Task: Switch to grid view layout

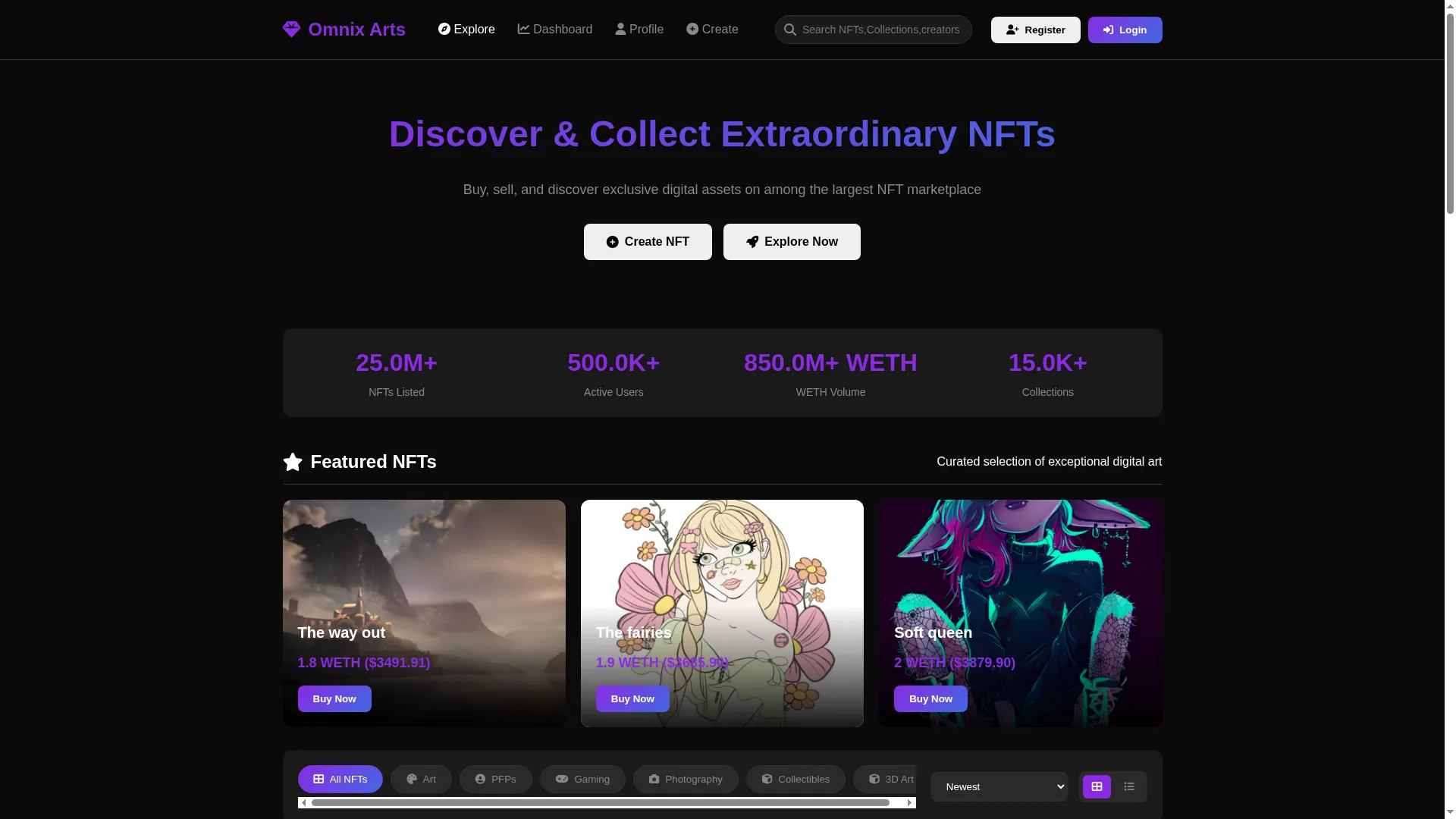Action: [x=1097, y=786]
